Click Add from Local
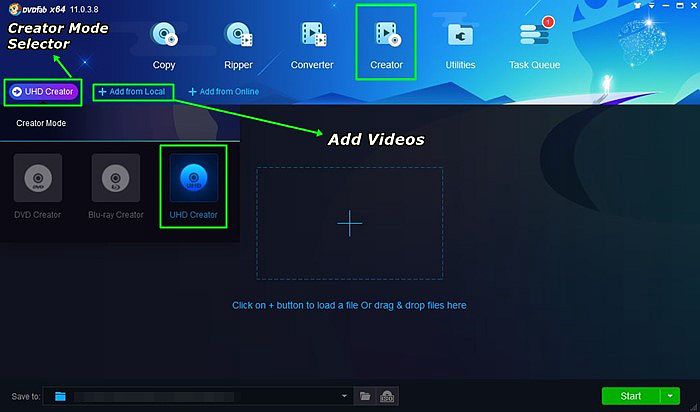Image resolution: width=700 pixels, height=412 pixels. click(132, 92)
